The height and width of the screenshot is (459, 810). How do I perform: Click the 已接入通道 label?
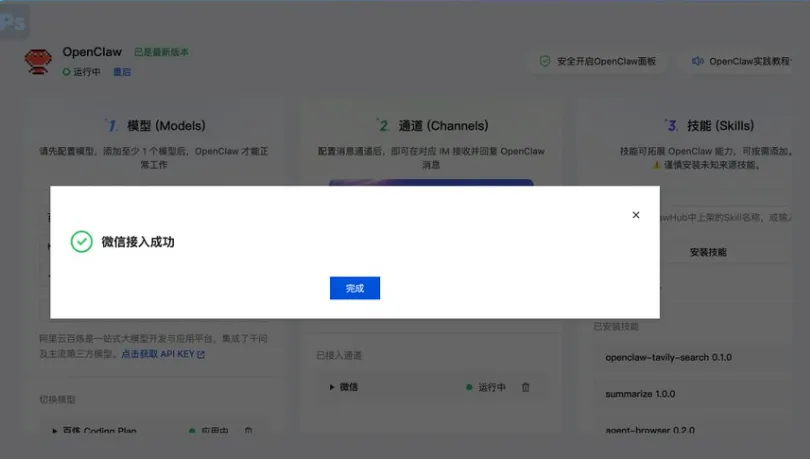(339, 355)
